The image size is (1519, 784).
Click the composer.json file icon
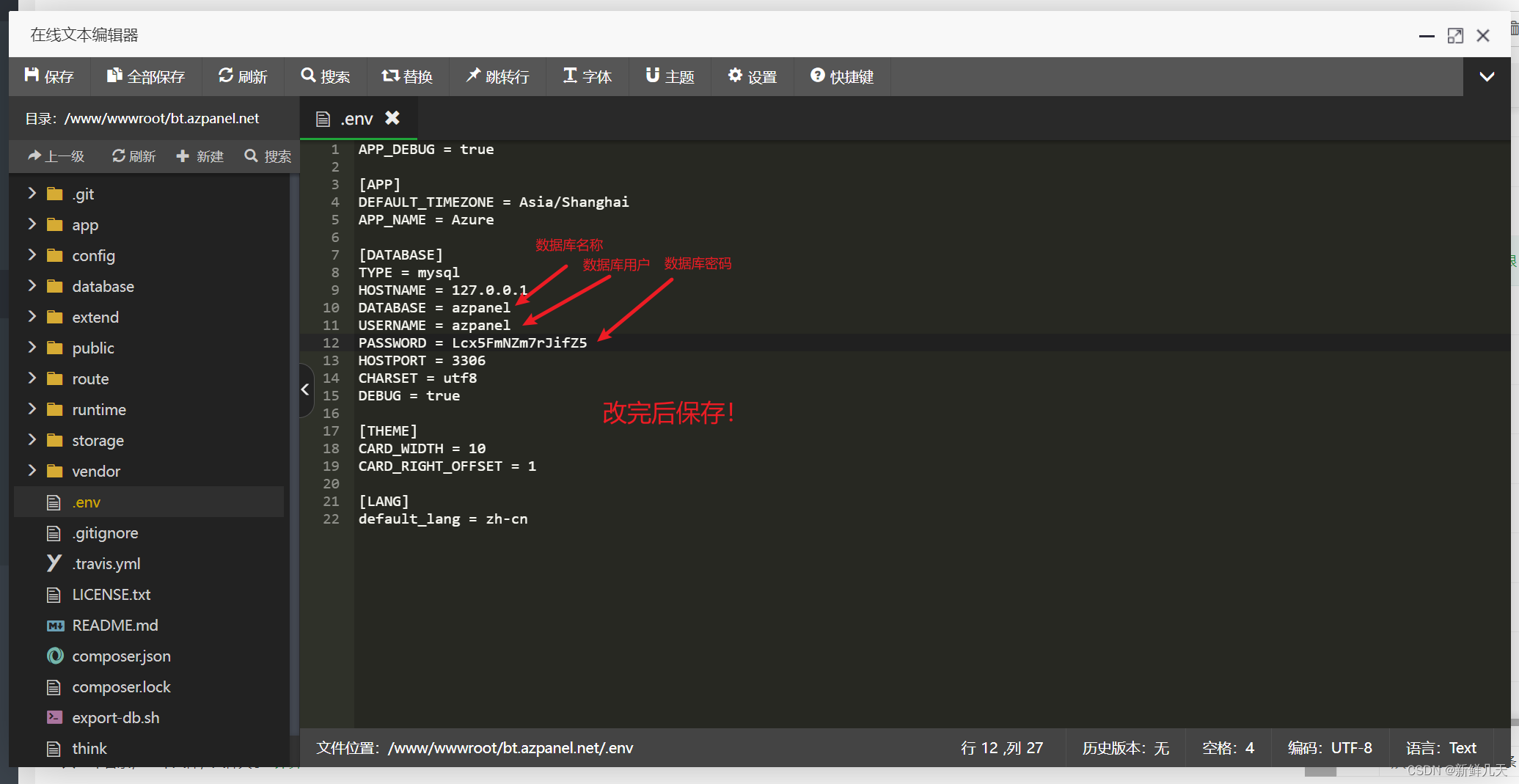[x=55, y=656]
